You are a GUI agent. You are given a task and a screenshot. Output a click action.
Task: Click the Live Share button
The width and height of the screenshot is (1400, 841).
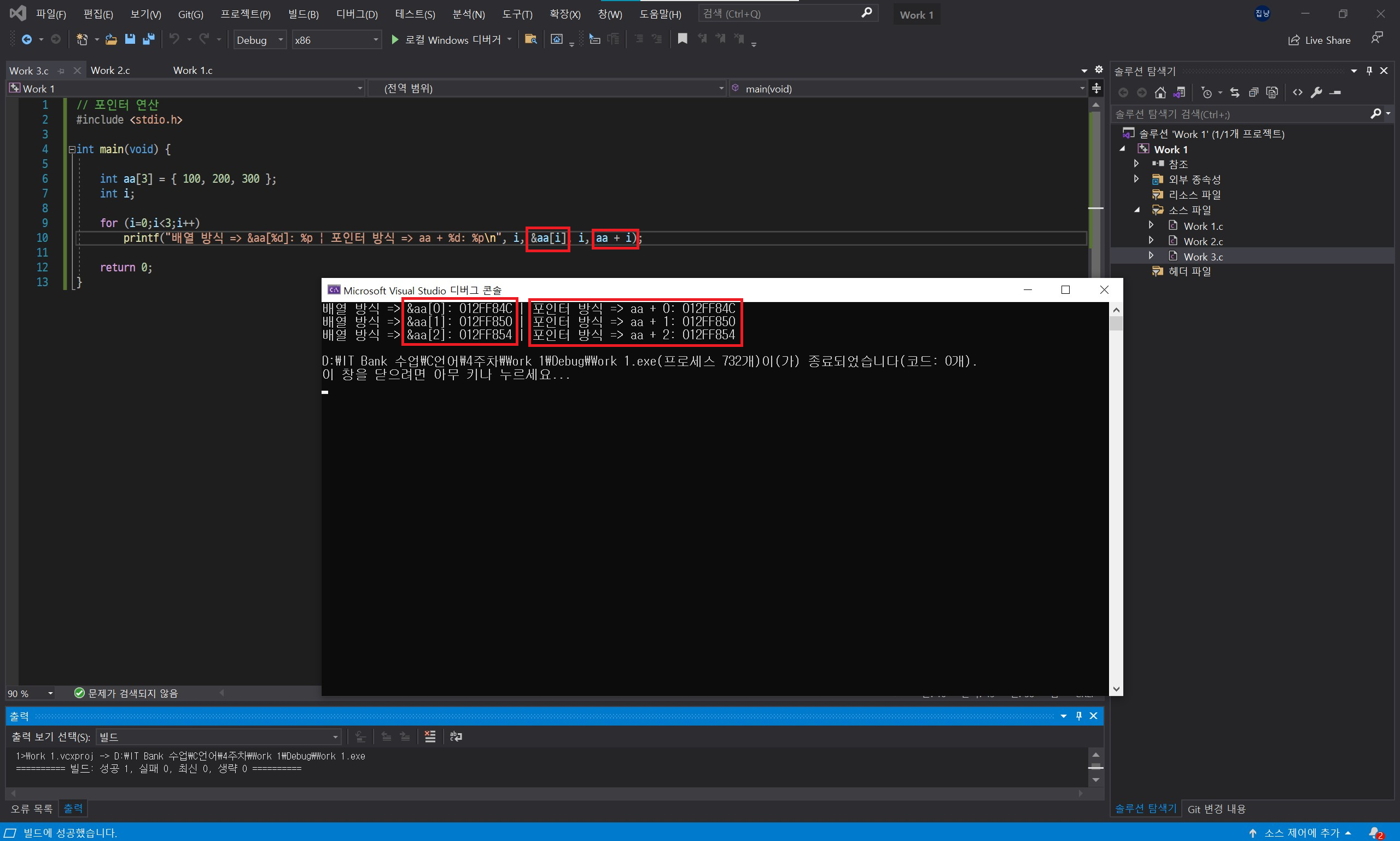coord(1320,40)
